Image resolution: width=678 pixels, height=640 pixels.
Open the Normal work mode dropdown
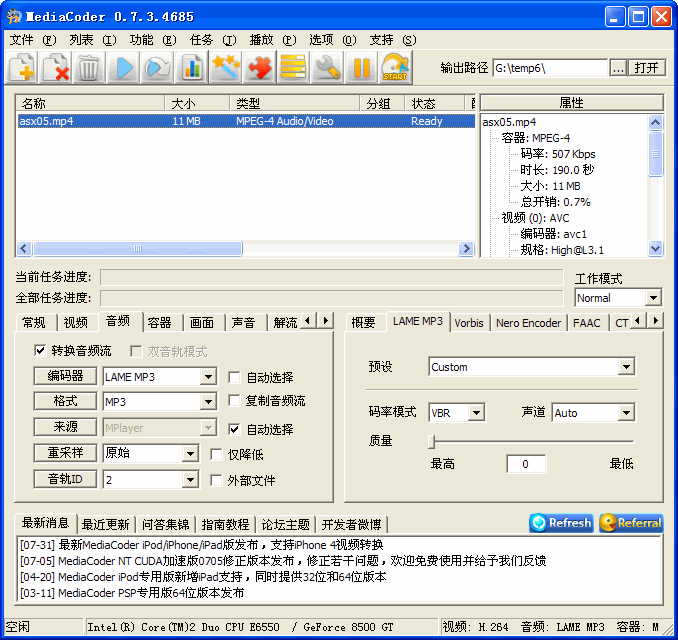653,298
